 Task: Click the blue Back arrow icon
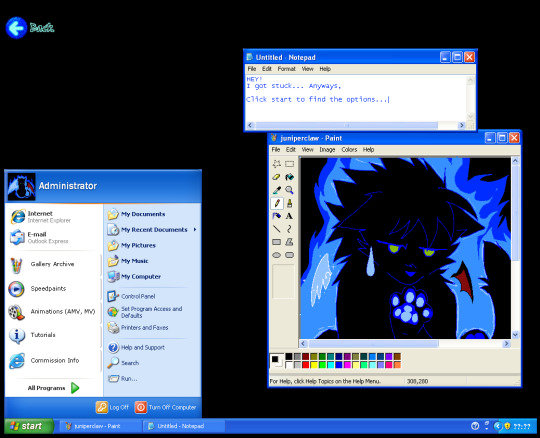tap(16, 28)
